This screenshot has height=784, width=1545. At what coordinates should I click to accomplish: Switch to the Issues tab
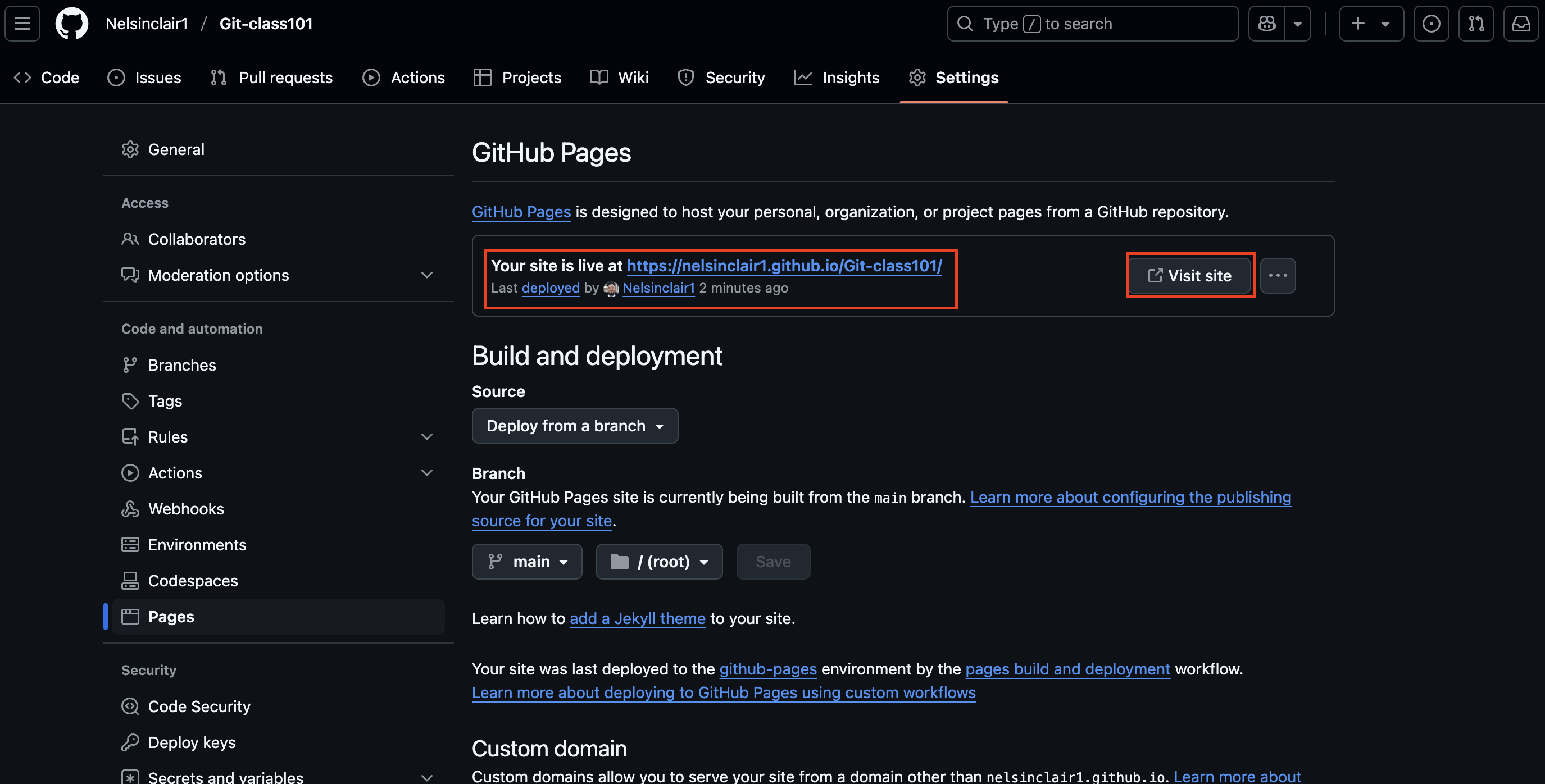144,78
